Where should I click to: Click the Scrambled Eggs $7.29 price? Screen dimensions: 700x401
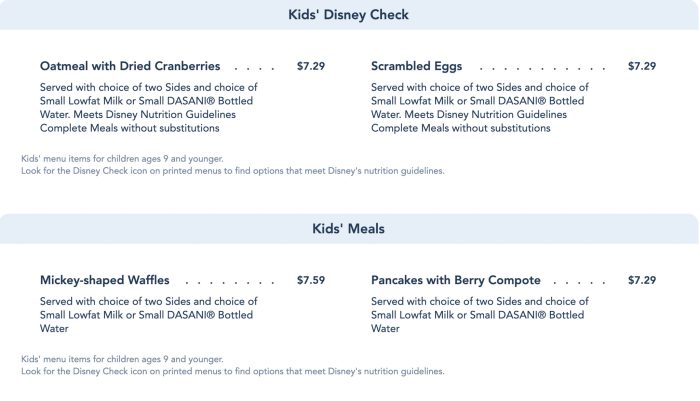[x=642, y=66]
